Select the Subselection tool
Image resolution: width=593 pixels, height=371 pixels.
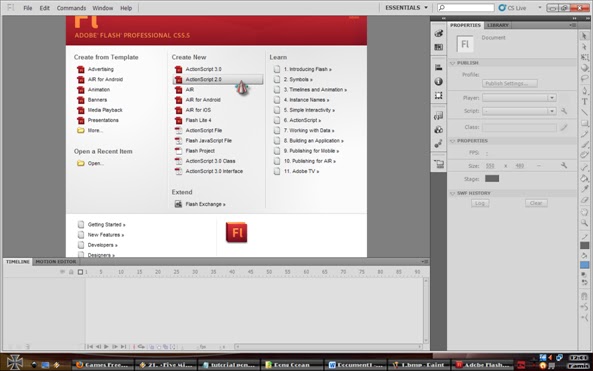tap(584, 47)
